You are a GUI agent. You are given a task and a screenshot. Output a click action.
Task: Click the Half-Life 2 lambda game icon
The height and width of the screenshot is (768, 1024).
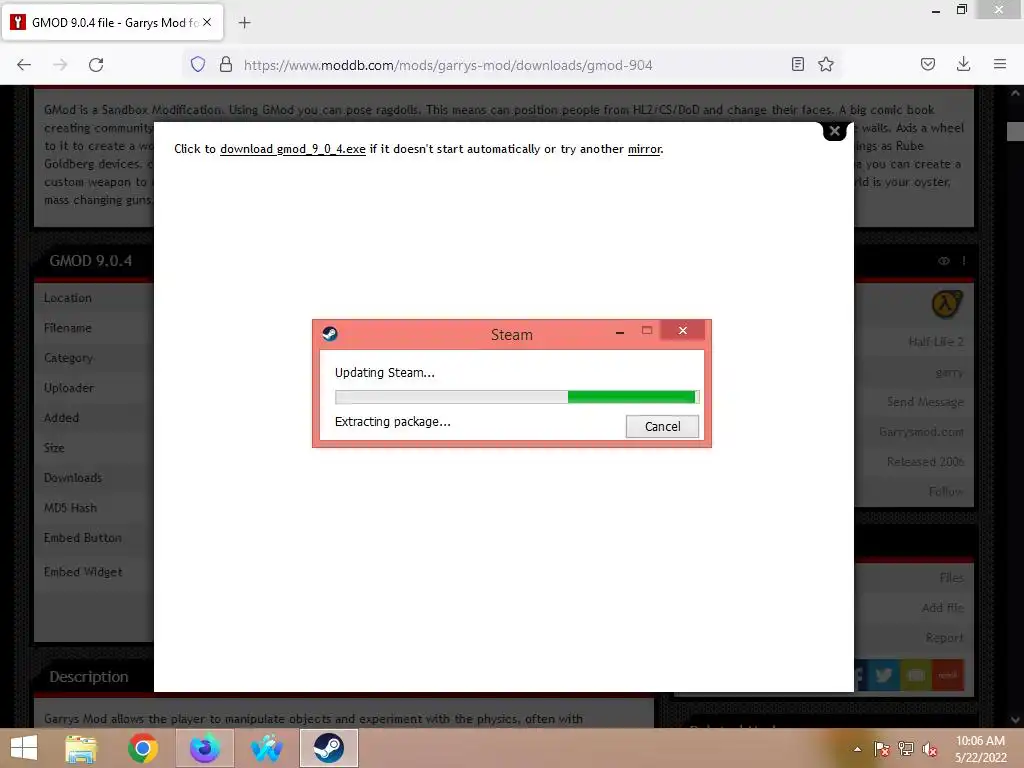point(946,304)
